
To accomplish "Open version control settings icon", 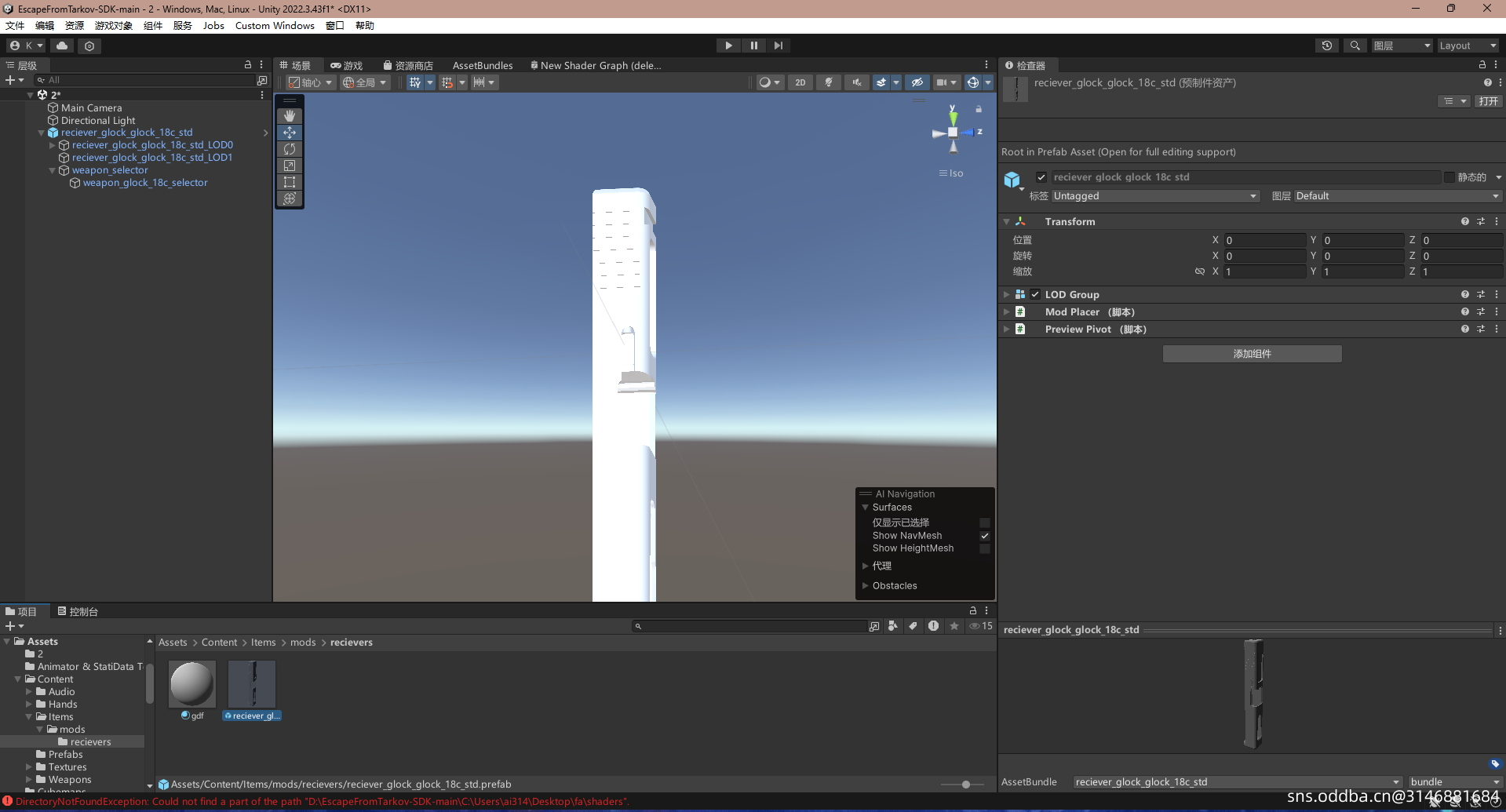I will point(89,46).
